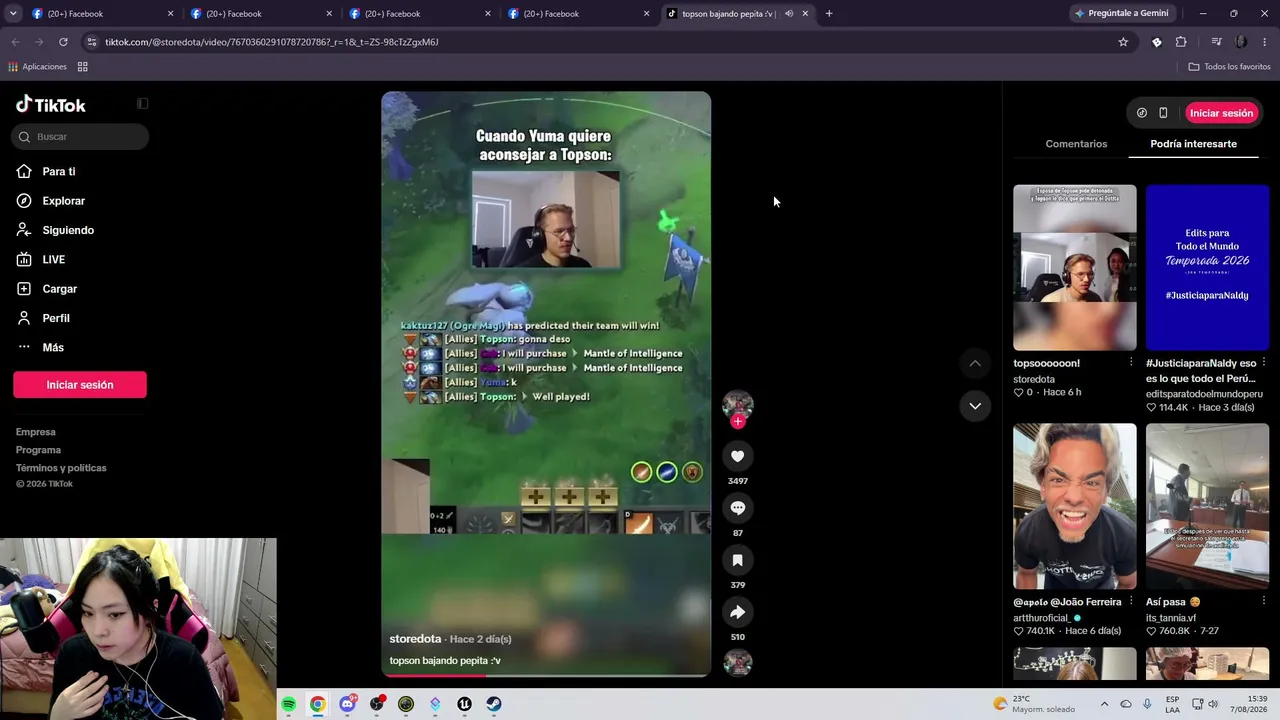Open Steam from the taskbar
This screenshot has height=720, width=1280.
click(x=494, y=704)
